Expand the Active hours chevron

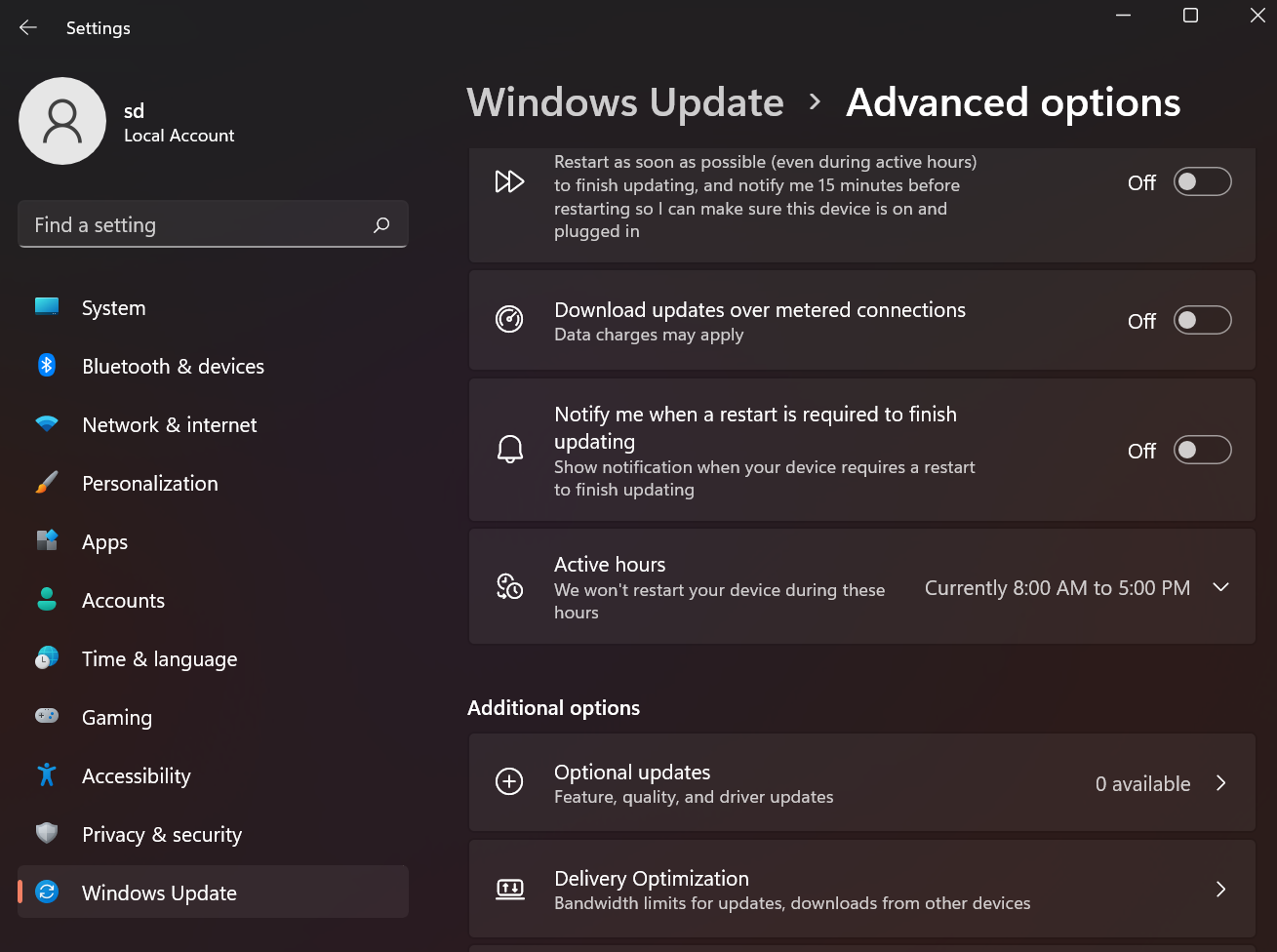1220,587
